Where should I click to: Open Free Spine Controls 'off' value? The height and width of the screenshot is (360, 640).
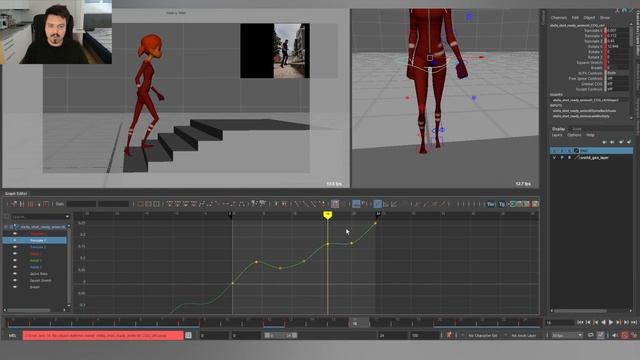(x=617, y=78)
